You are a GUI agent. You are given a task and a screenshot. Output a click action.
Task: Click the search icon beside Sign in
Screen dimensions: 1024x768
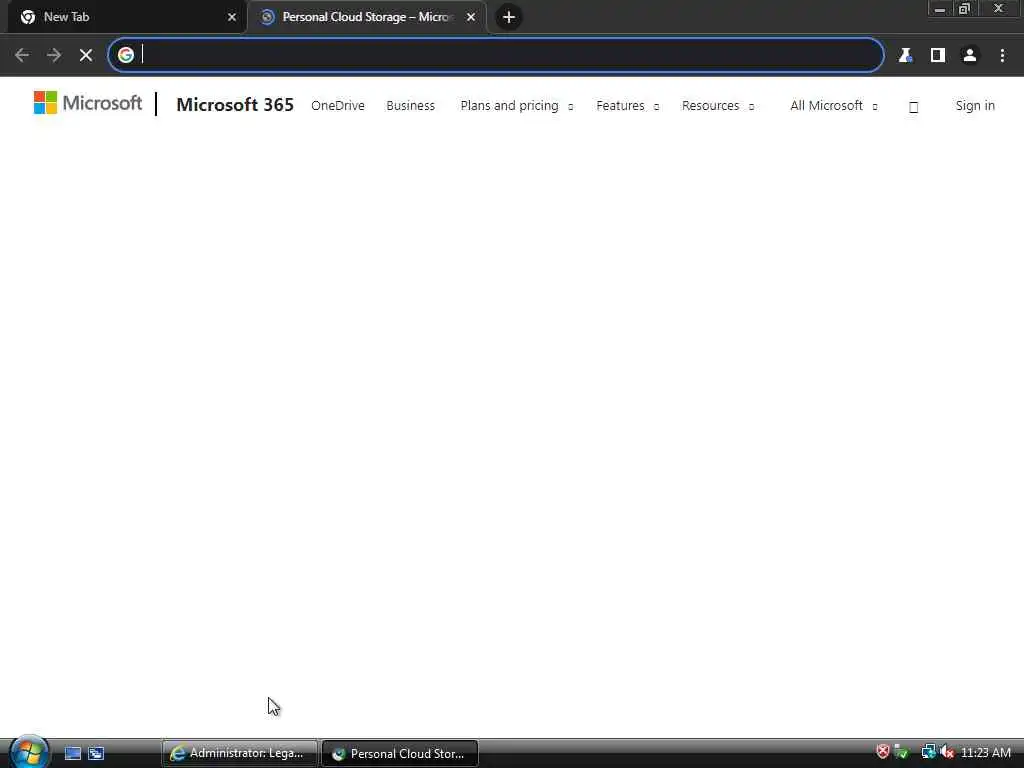(x=914, y=107)
